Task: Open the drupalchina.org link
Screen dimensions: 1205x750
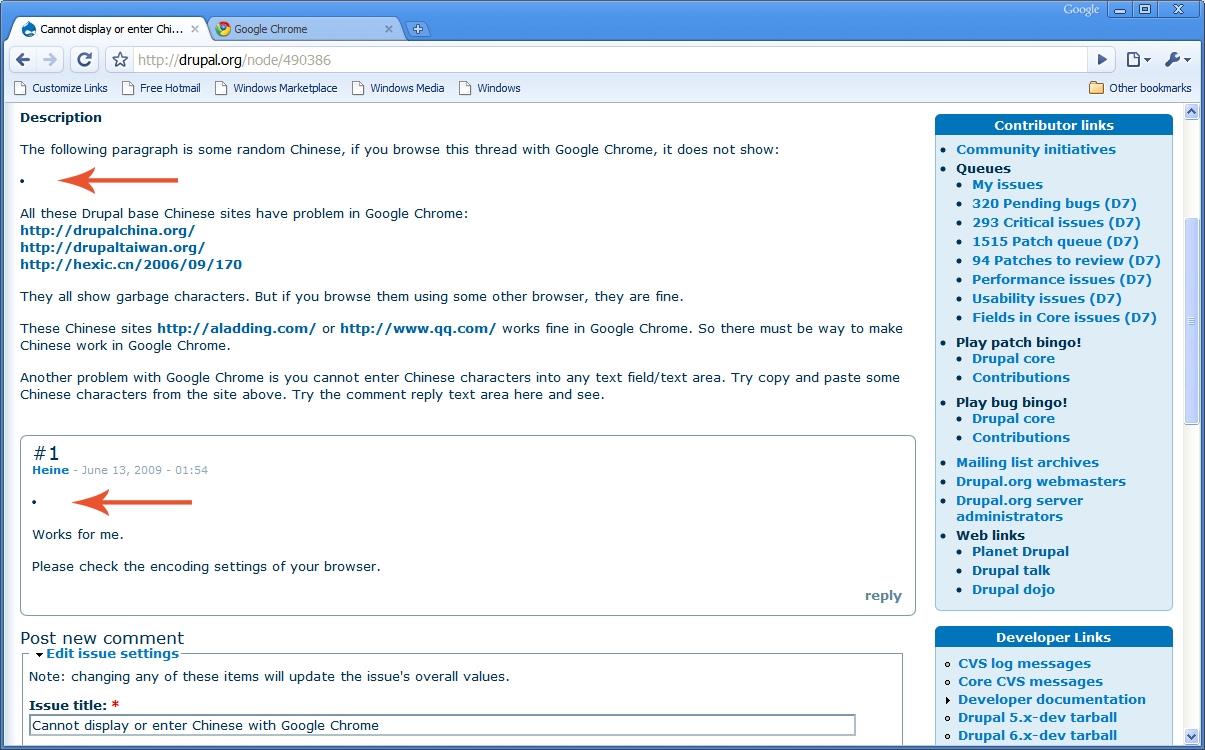Action: (107, 230)
